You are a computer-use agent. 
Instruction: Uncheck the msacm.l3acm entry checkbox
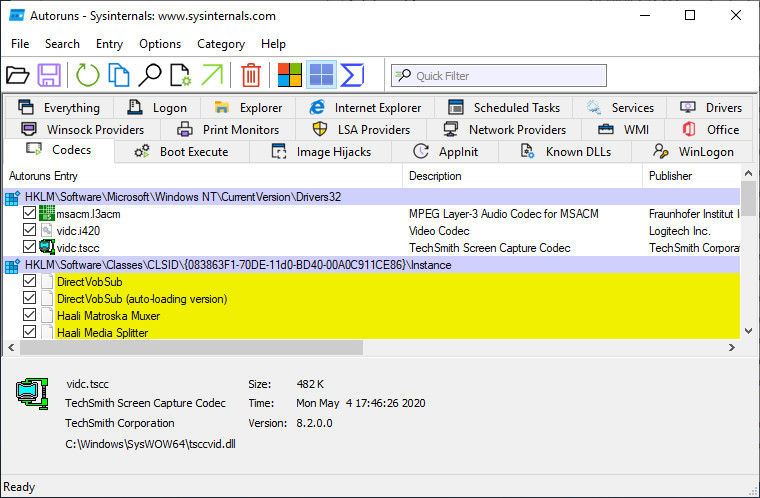pyautogui.click(x=29, y=214)
